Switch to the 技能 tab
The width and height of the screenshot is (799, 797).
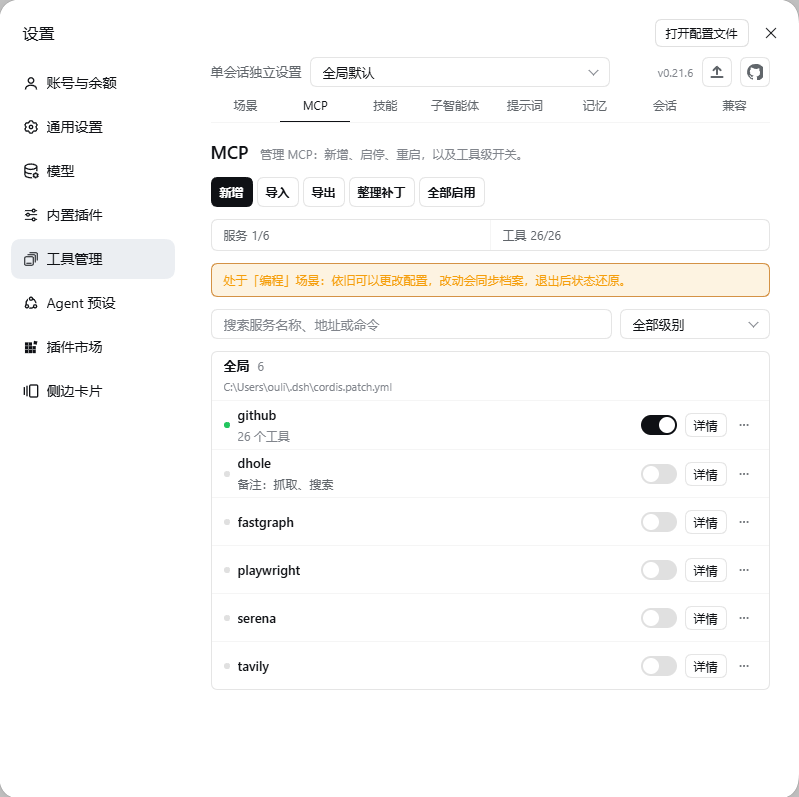coord(385,105)
